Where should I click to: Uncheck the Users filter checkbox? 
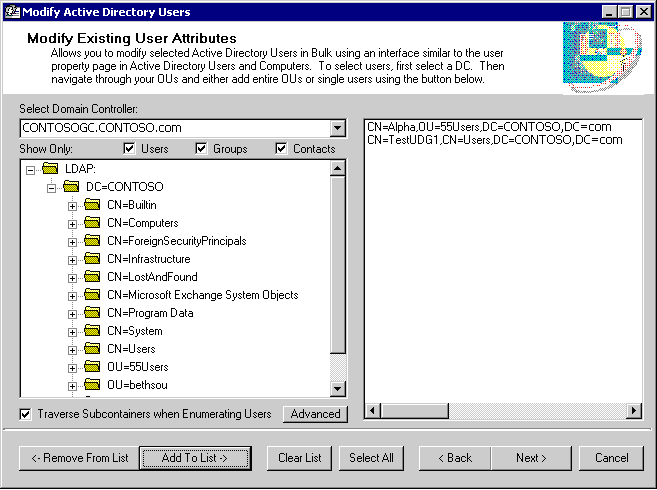point(129,149)
